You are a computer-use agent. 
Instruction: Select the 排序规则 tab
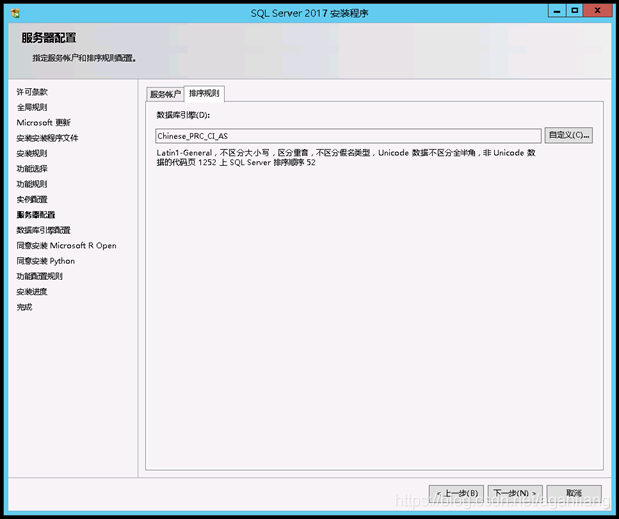point(204,94)
